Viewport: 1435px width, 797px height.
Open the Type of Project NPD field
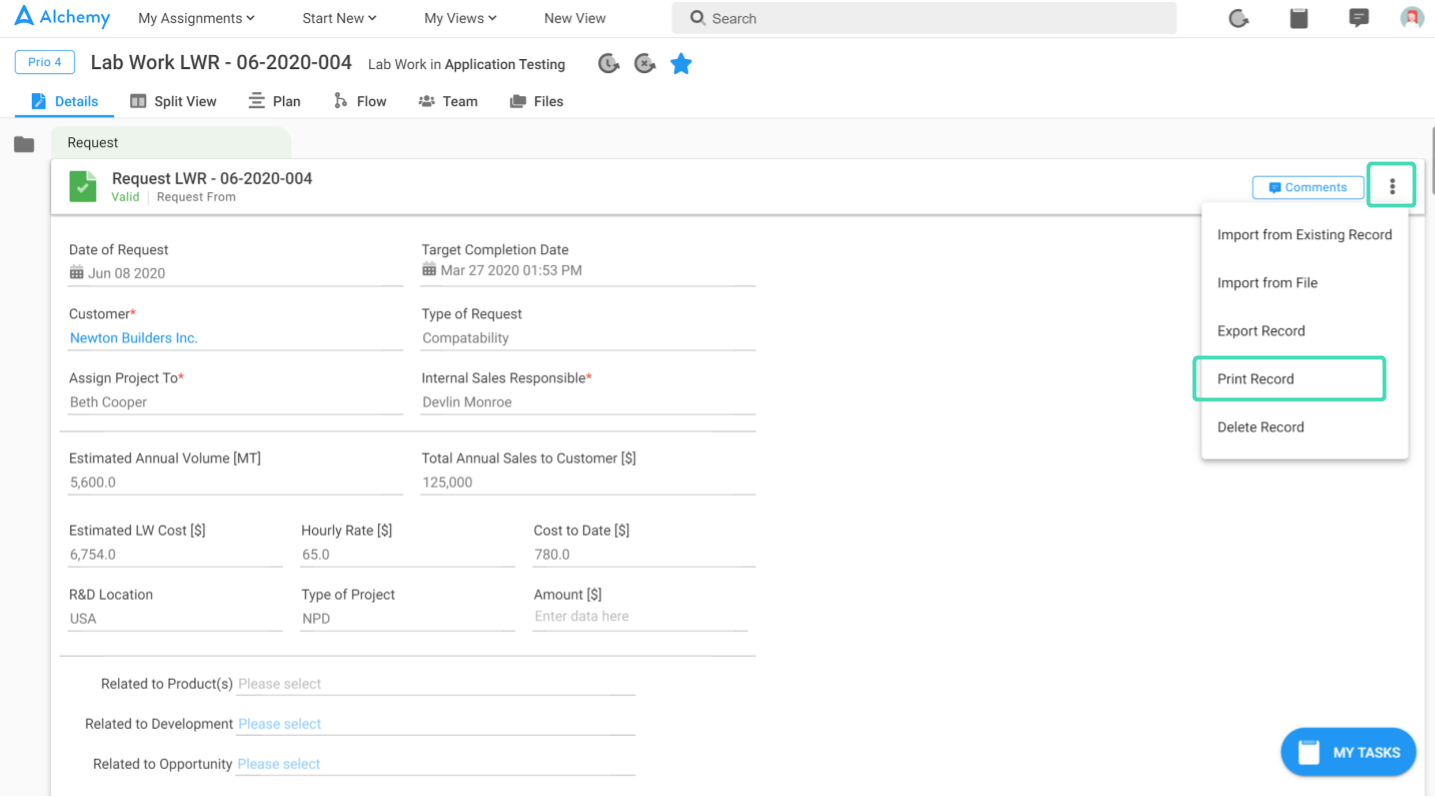coord(408,618)
